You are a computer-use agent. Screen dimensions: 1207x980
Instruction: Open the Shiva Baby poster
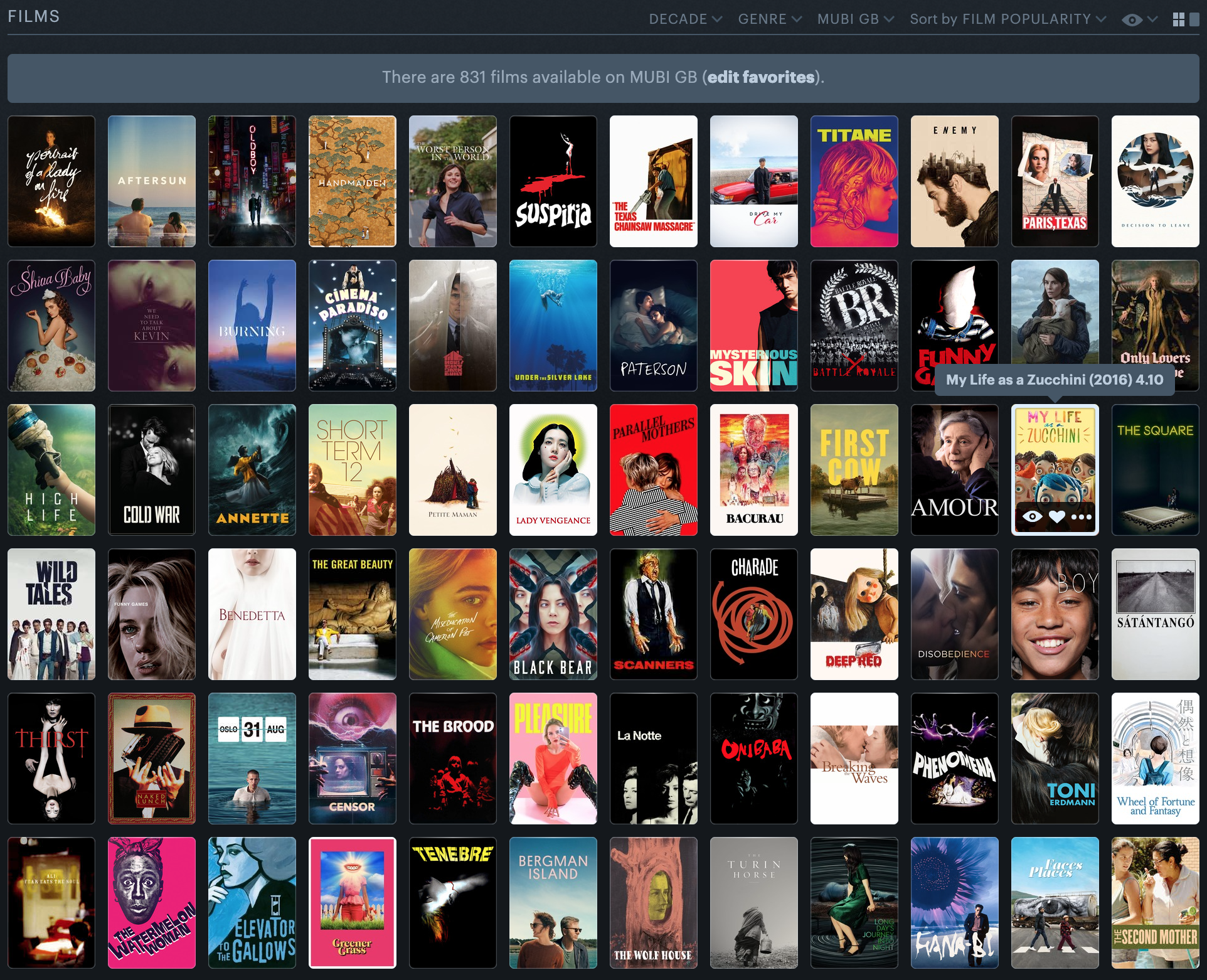pyautogui.click(x=51, y=326)
